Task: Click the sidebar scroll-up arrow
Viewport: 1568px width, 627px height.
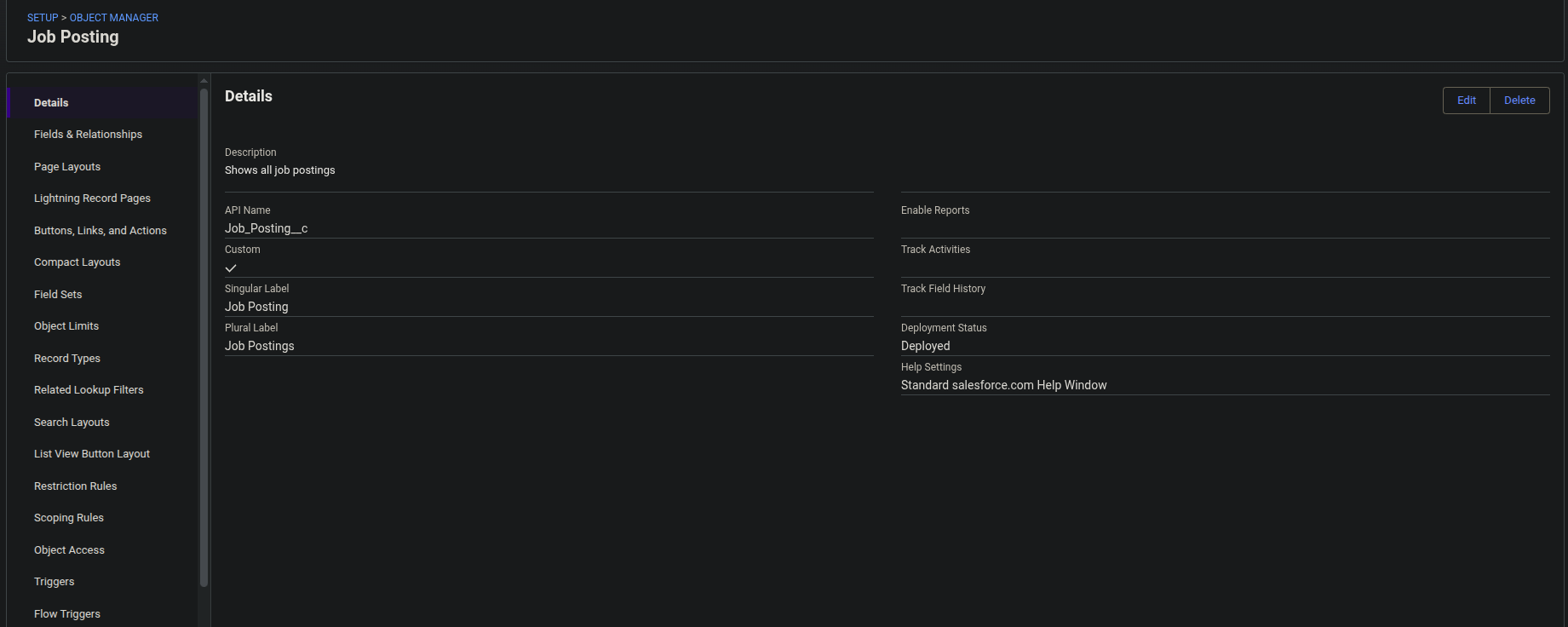Action: 204,81
